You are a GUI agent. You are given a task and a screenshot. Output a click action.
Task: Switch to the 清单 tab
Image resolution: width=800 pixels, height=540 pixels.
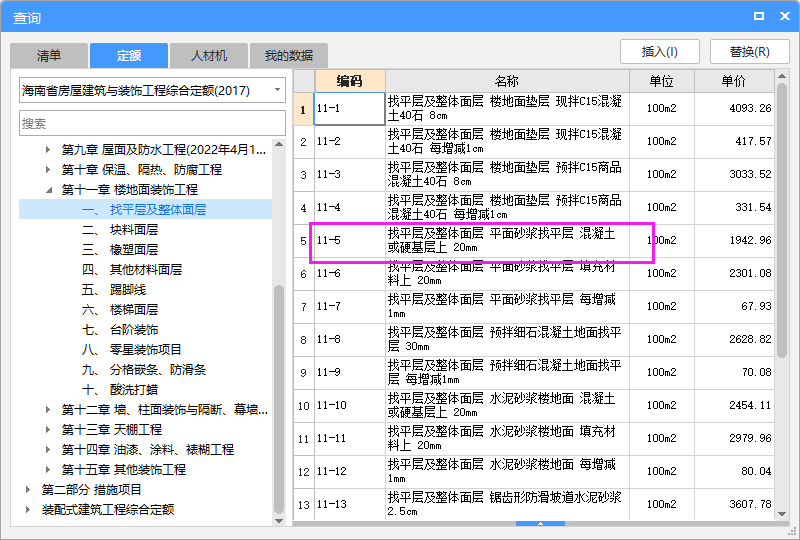[49, 55]
